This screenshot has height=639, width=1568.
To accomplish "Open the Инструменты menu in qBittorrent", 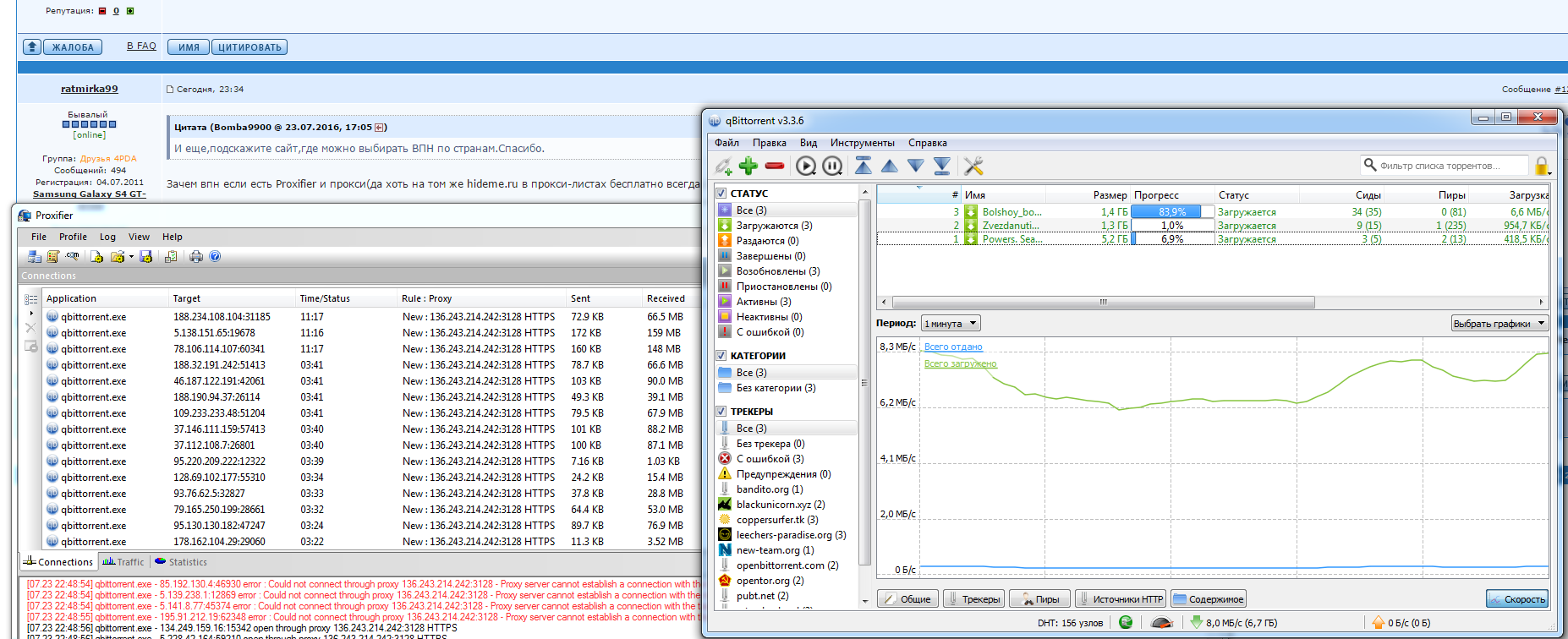I will tap(863, 143).
